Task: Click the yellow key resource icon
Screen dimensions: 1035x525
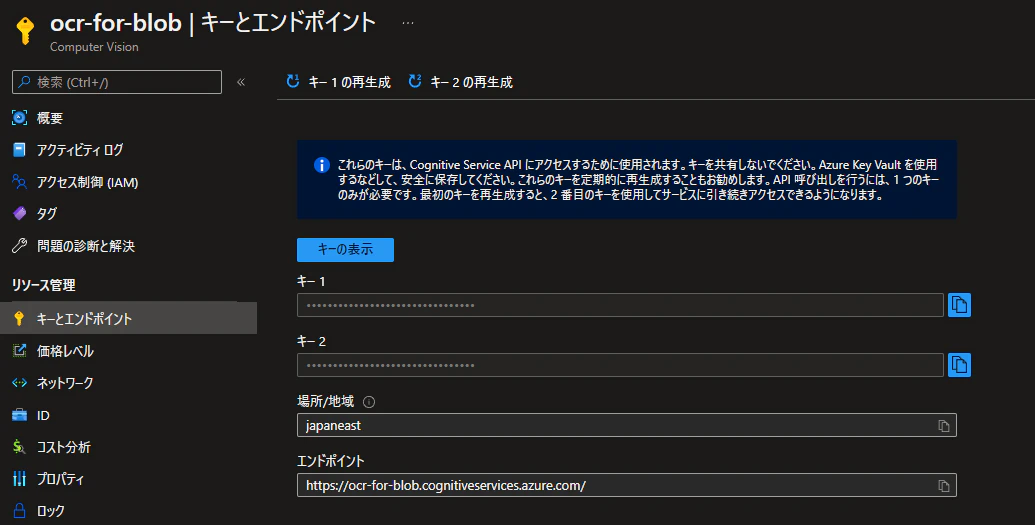Action: click(x=25, y=30)
